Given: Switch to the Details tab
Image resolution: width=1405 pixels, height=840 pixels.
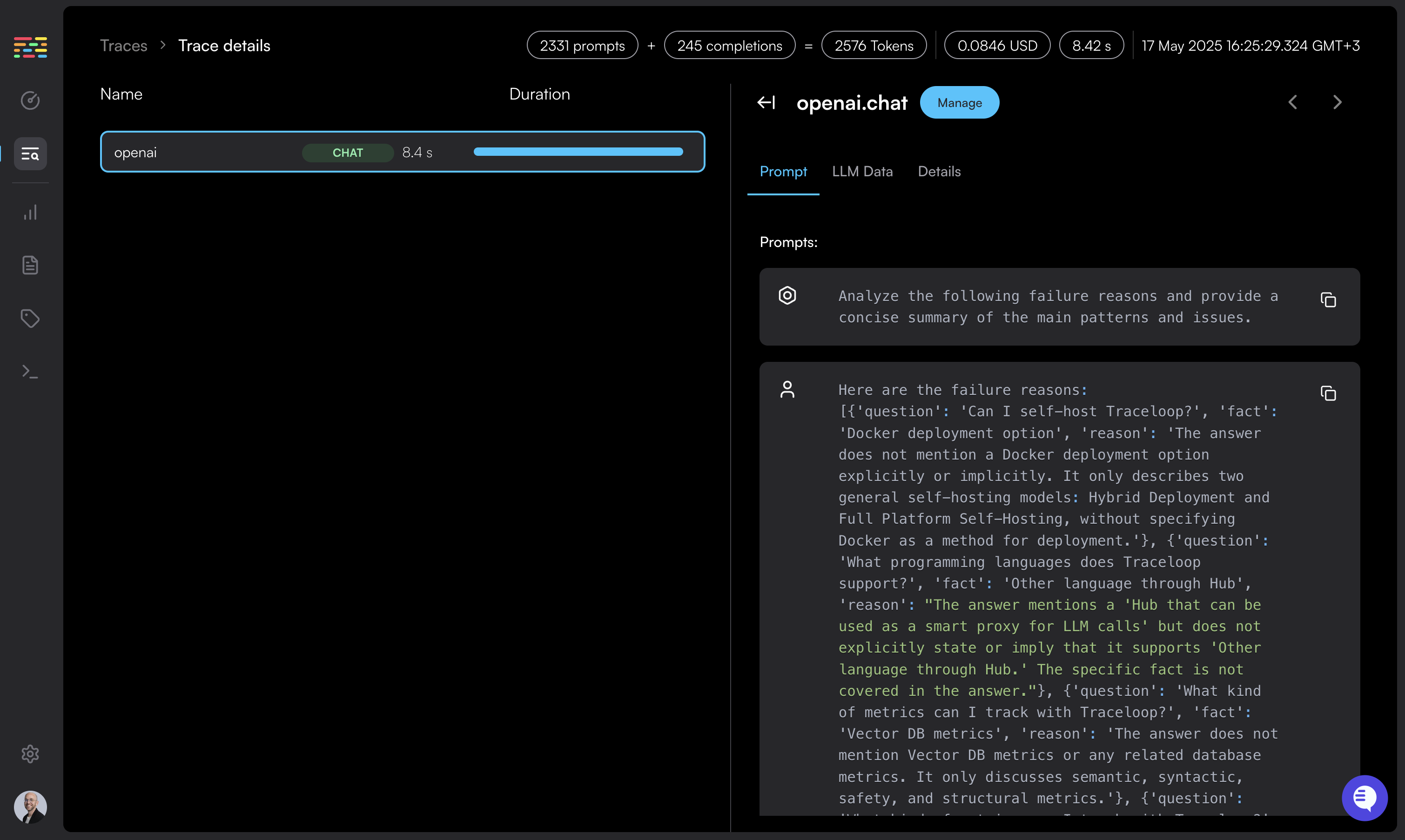Looking at the screenshot, I should pos(939,172).
